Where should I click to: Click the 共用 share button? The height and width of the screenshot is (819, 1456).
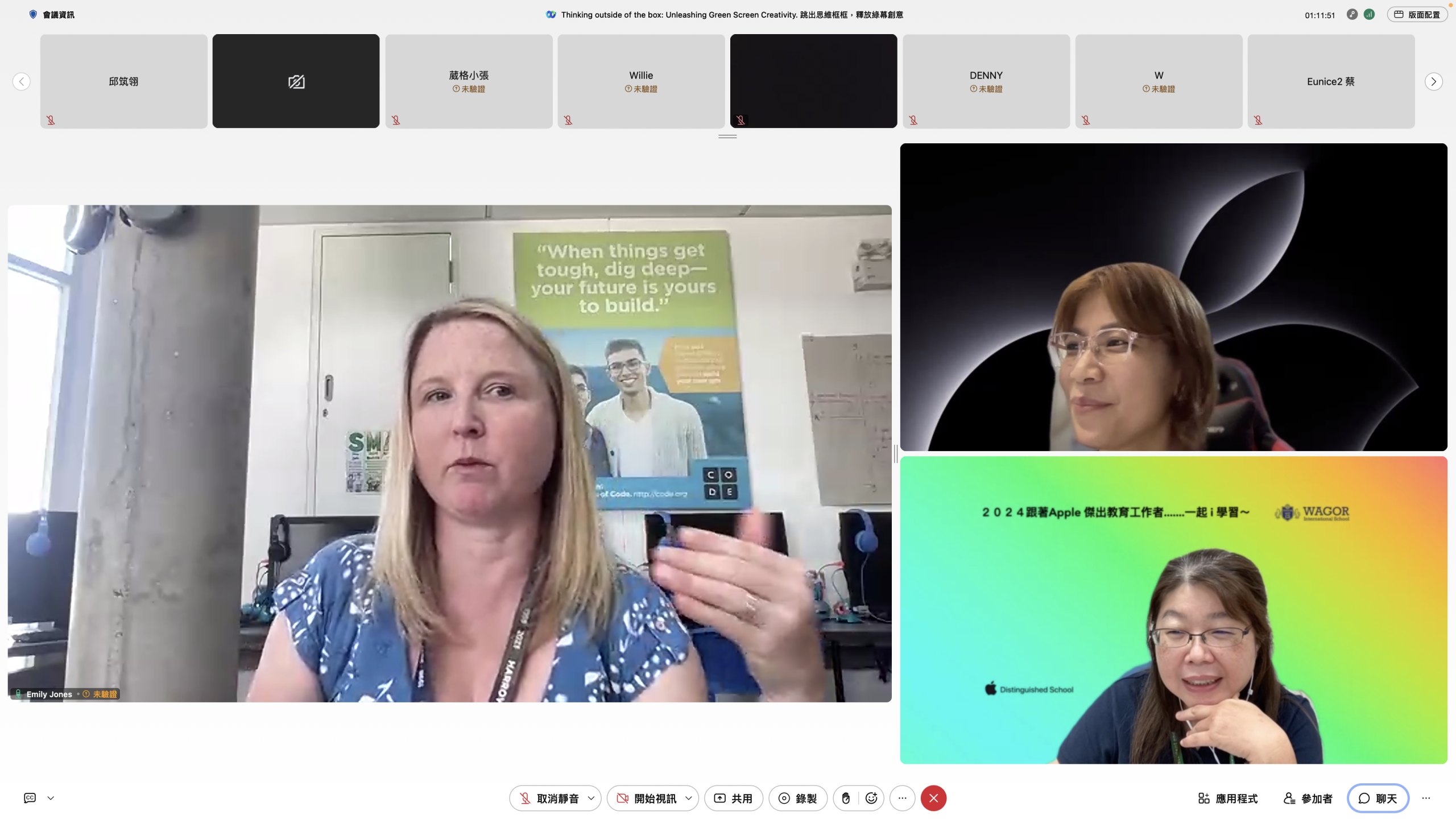tap(733, 798)
